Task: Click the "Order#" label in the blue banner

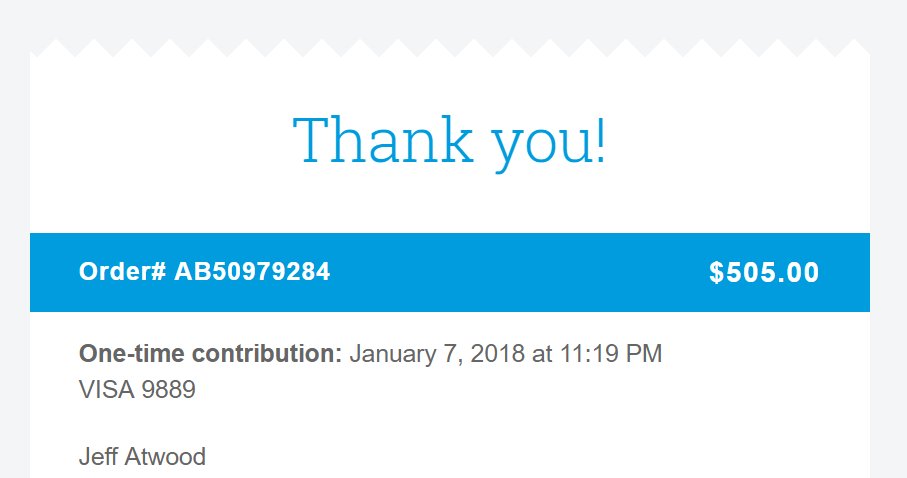Action: pos(122,272)
